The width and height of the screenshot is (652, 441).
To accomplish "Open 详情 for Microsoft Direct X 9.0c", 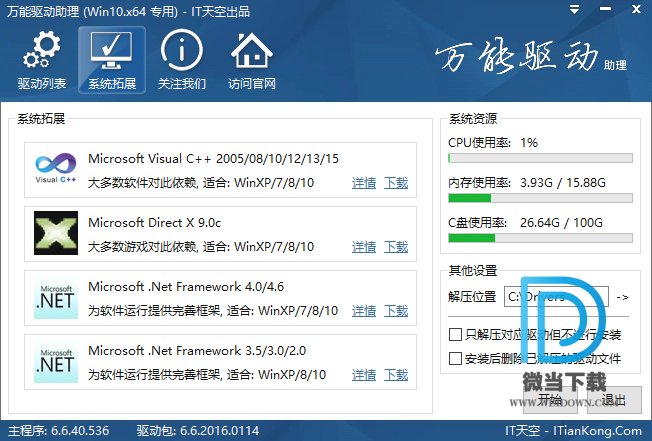I will (x=364, y=247).
